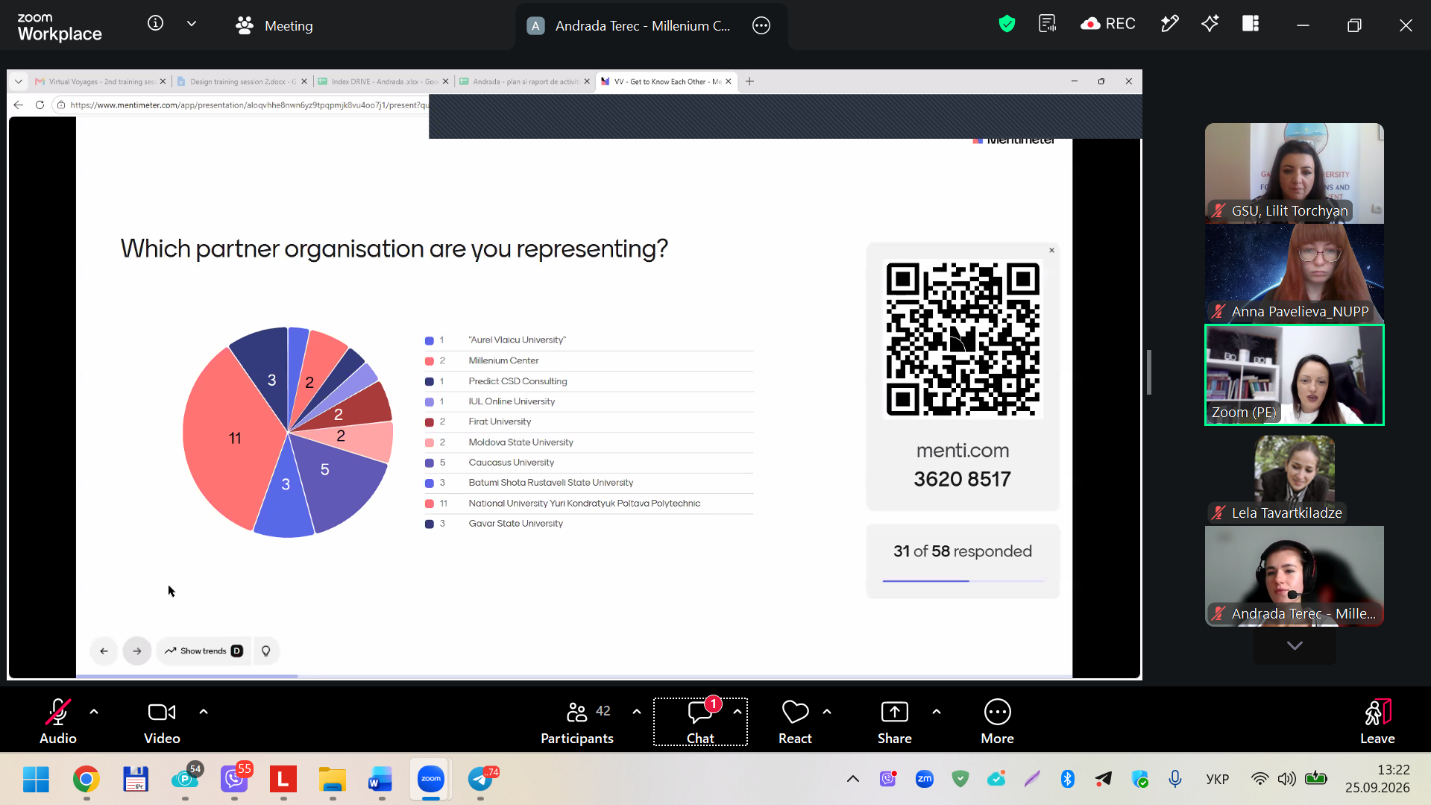
Task: Open the Chat panel
Action: tap(700, 721)
